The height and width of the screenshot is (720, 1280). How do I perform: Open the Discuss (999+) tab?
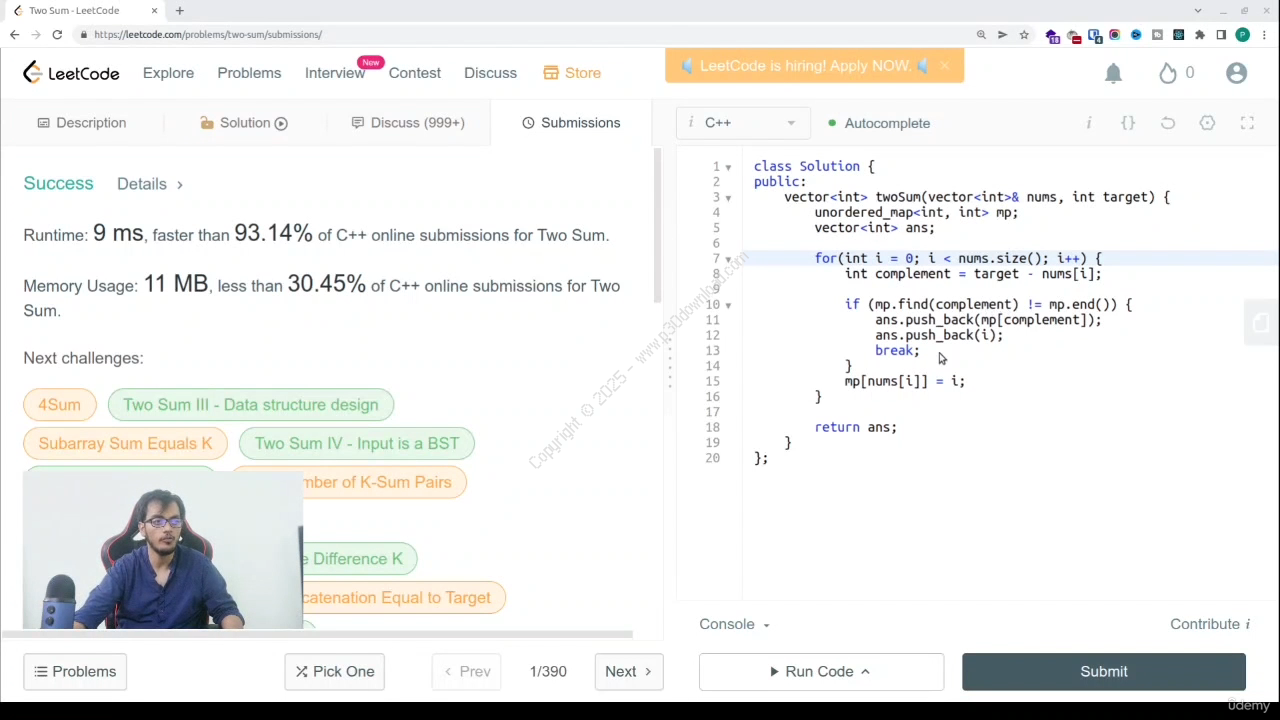click(408, 123)
